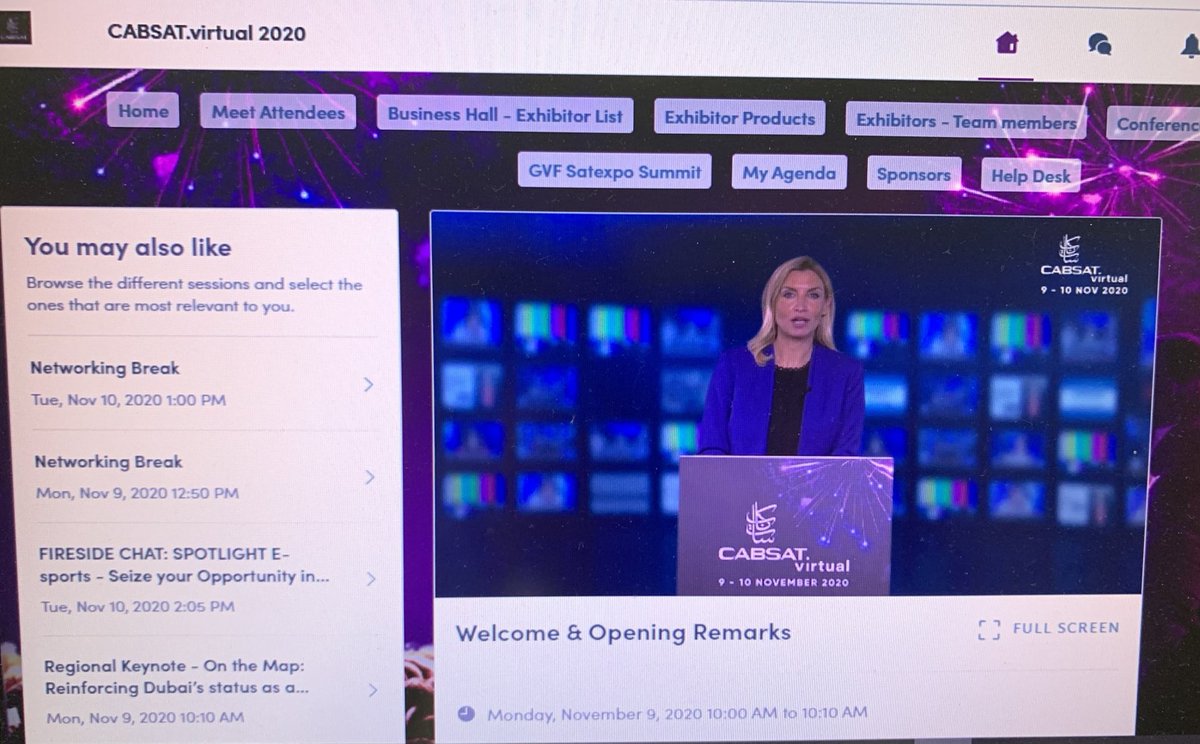Open the Home icon in top bar
This screenshot has width=1200, height=744.
click(x=1007, y=43)
